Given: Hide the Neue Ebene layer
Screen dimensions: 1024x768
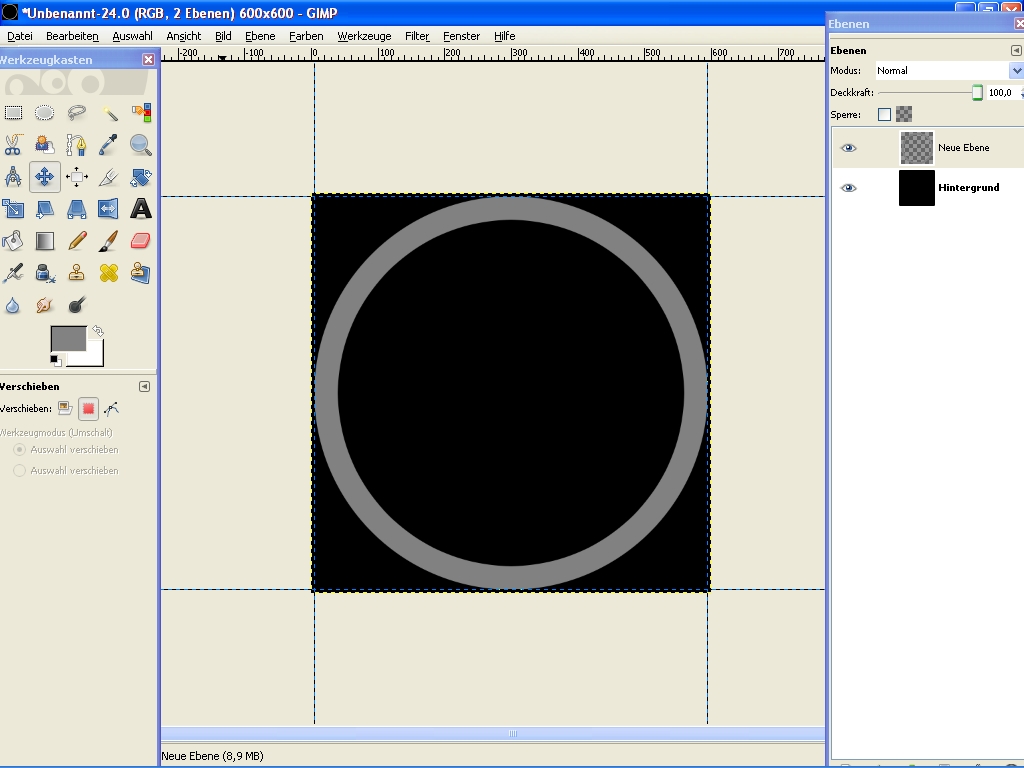Looking at the screenshot, I should coord(848,148).
